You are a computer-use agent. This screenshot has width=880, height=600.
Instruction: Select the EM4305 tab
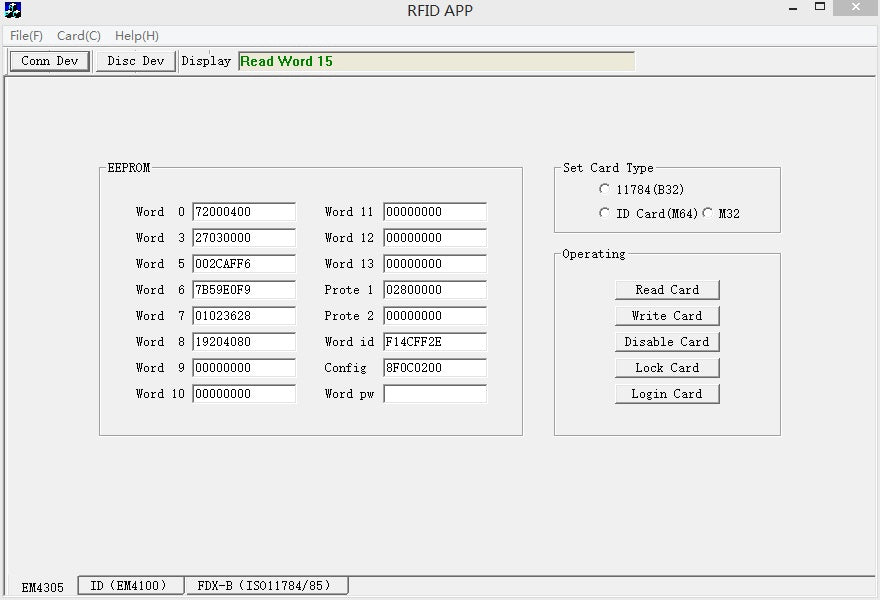42,588
